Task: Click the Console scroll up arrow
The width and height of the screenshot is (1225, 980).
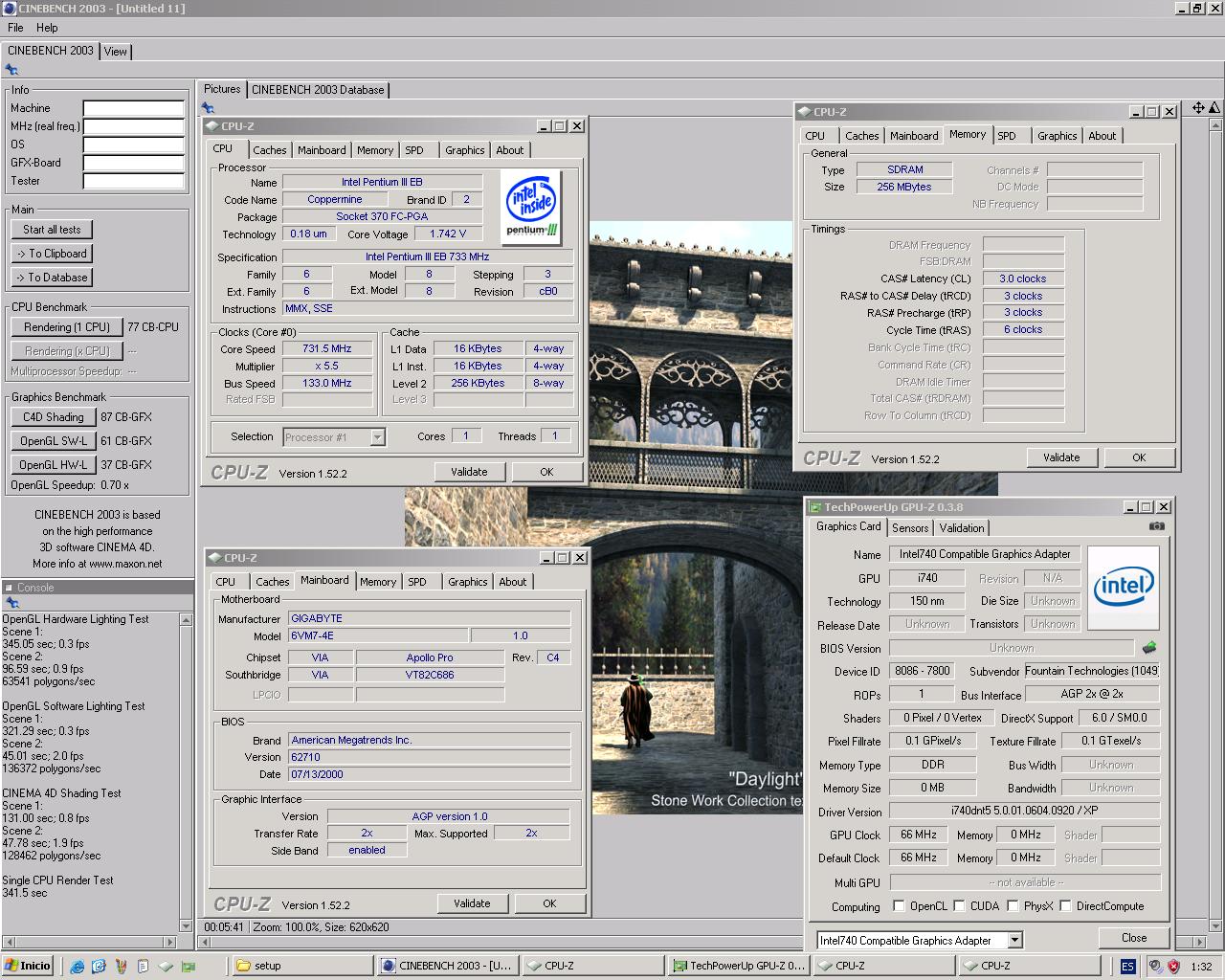Action: pos(186,620)
